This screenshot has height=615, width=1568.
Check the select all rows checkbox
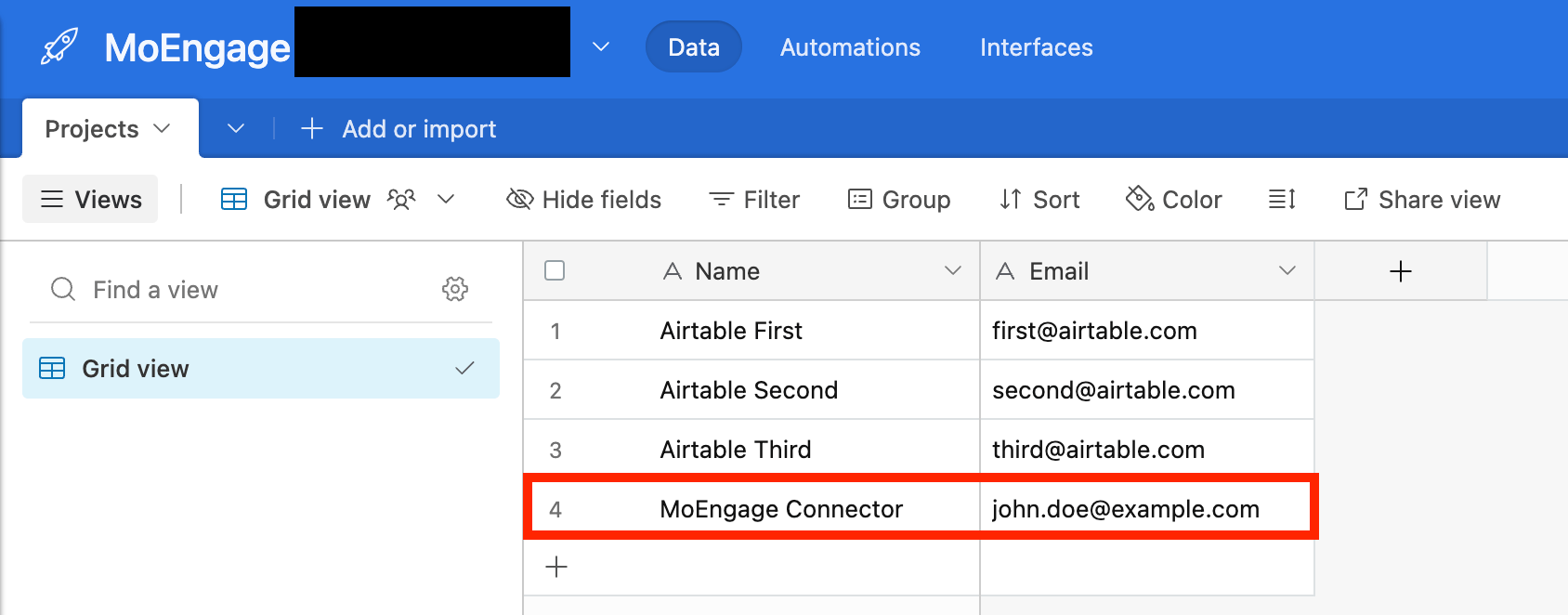pyautogui.click(x=555, y=270)
